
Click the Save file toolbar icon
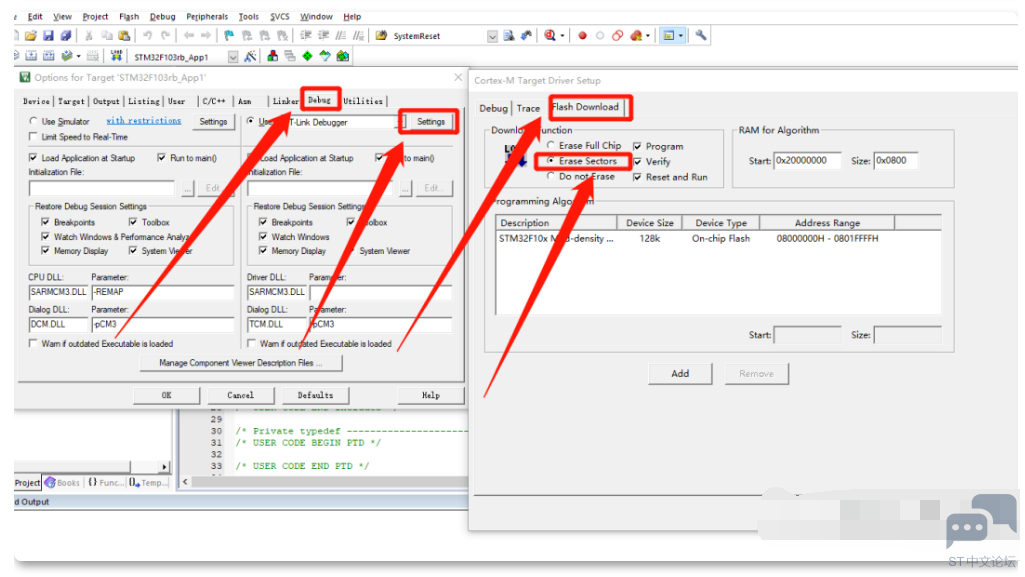[x=47, y=36]
